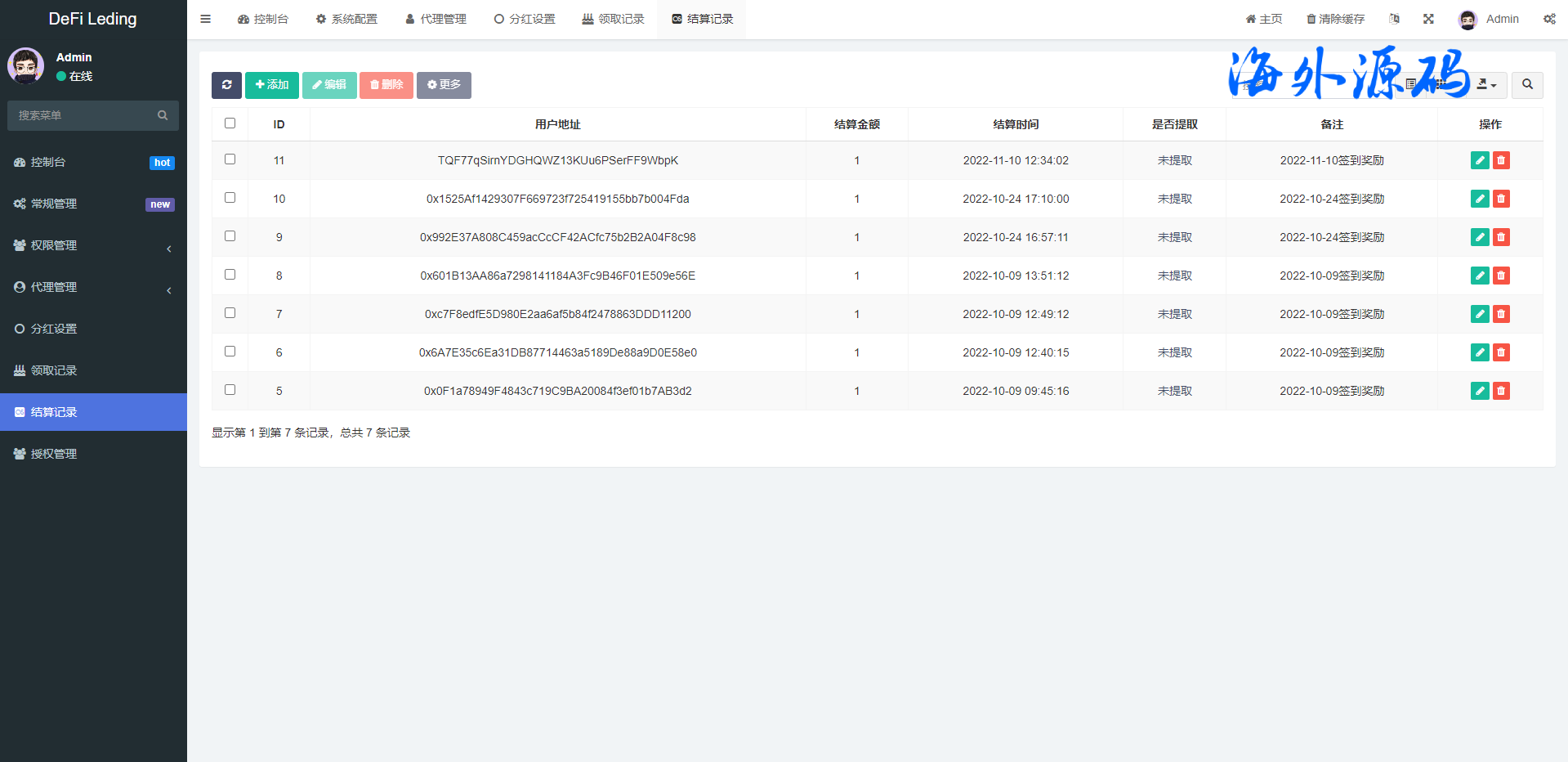Toggle the sidebar hamburger menu

coord(206,19)
